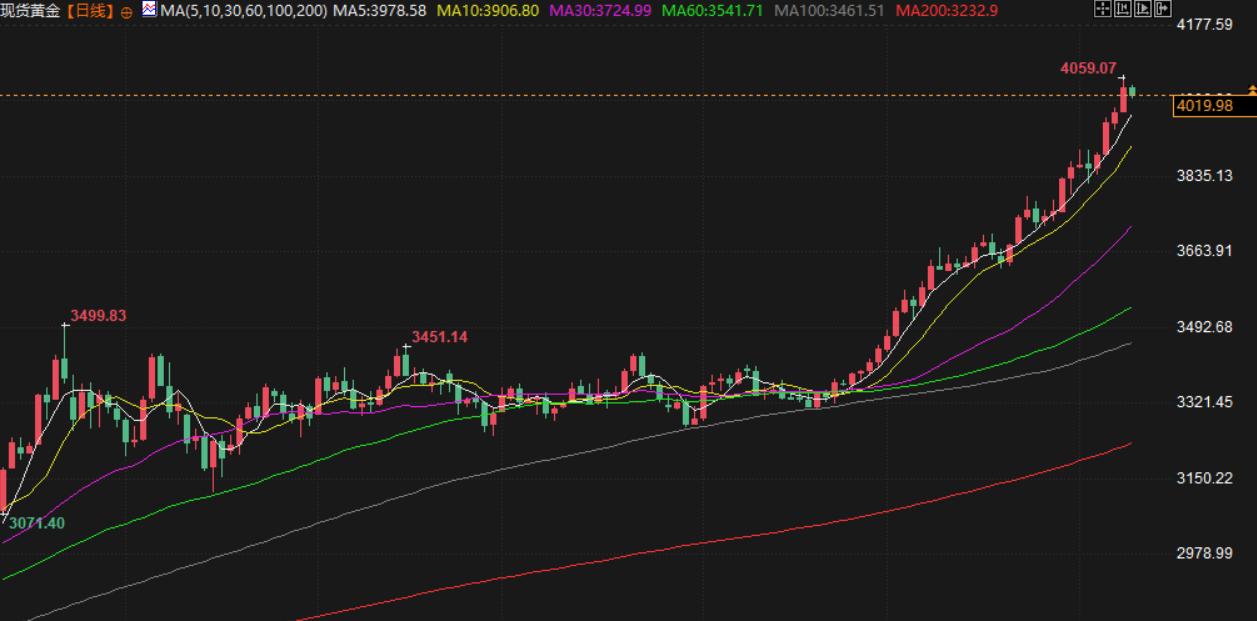Select the green MA60:3541.71 label

[x=714, y=11]
